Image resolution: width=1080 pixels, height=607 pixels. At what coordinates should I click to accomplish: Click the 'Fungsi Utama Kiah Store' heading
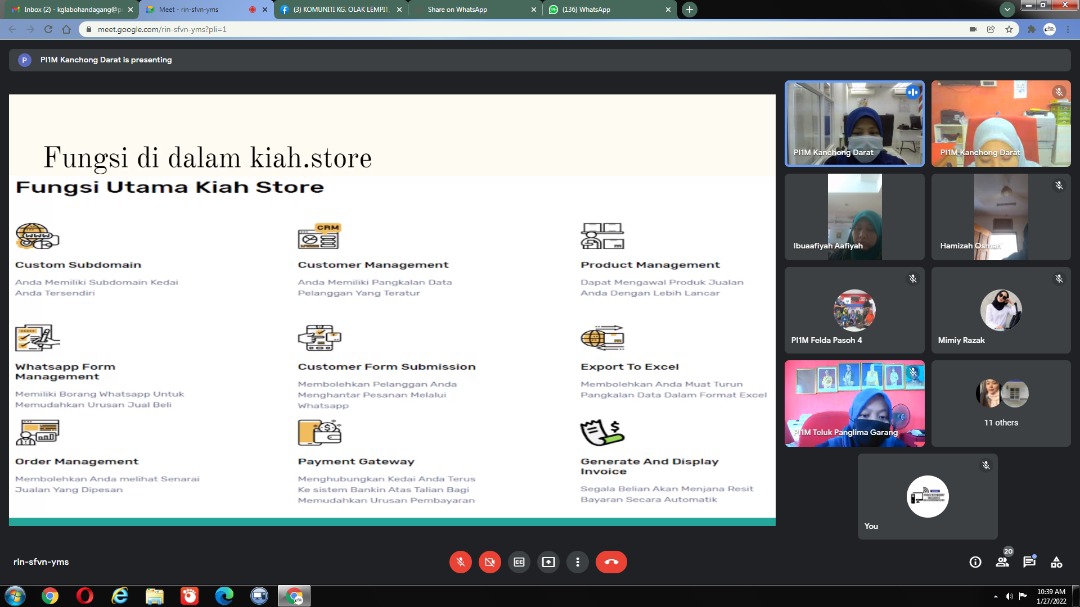tap(169, 187)
